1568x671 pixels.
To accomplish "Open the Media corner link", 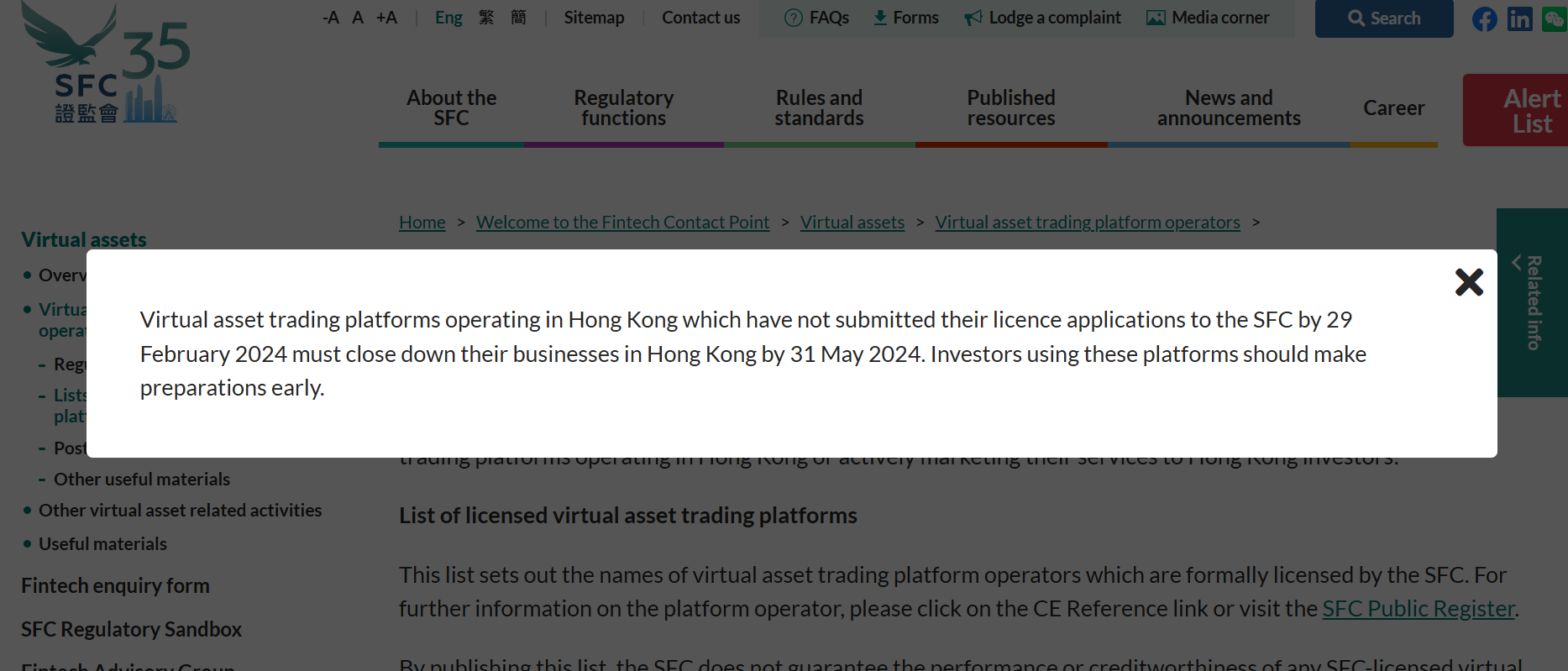I will point(1208,18).
